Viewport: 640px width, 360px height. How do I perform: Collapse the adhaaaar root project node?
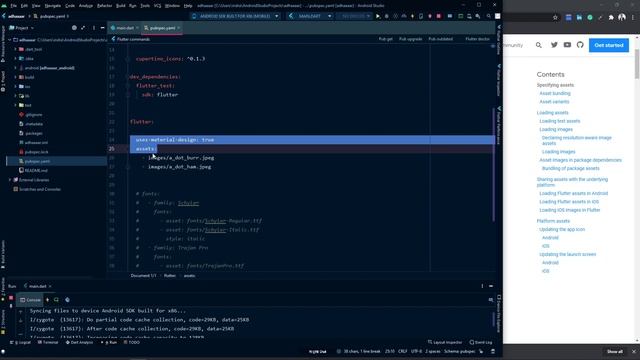pyautogui.click(x=10, y=40)
